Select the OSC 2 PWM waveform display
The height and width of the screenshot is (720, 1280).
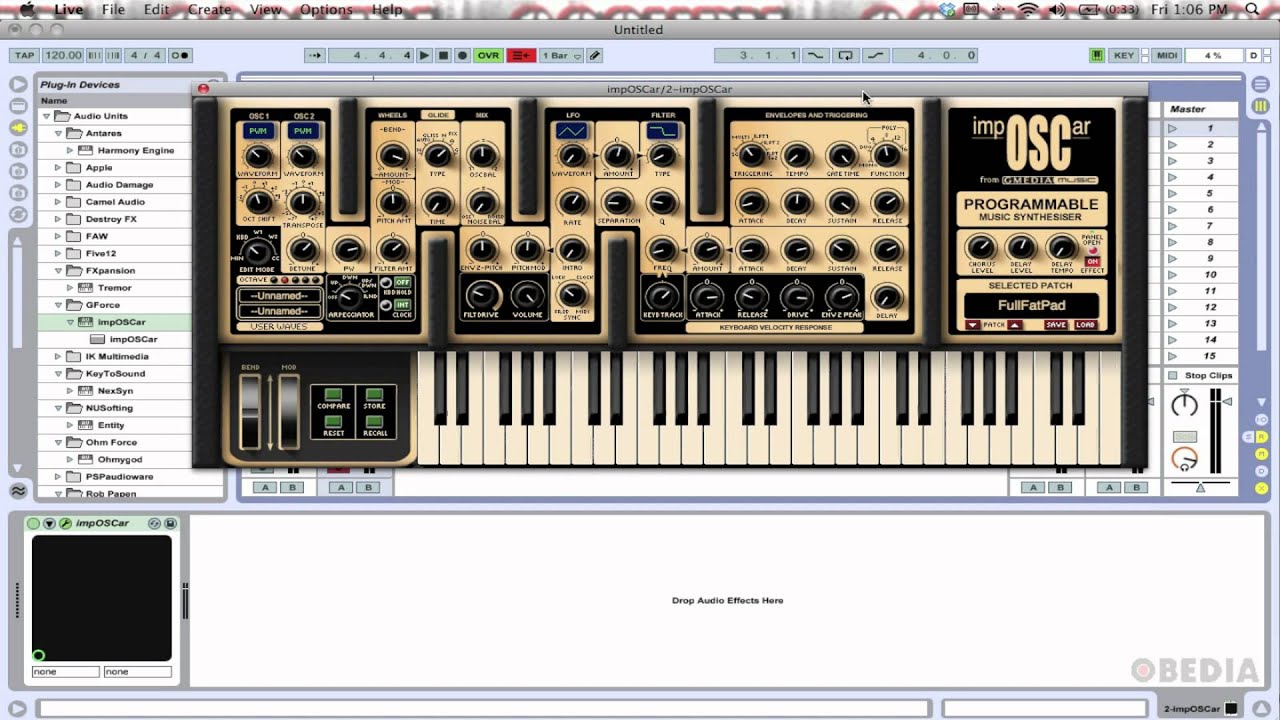pos(303,131)
